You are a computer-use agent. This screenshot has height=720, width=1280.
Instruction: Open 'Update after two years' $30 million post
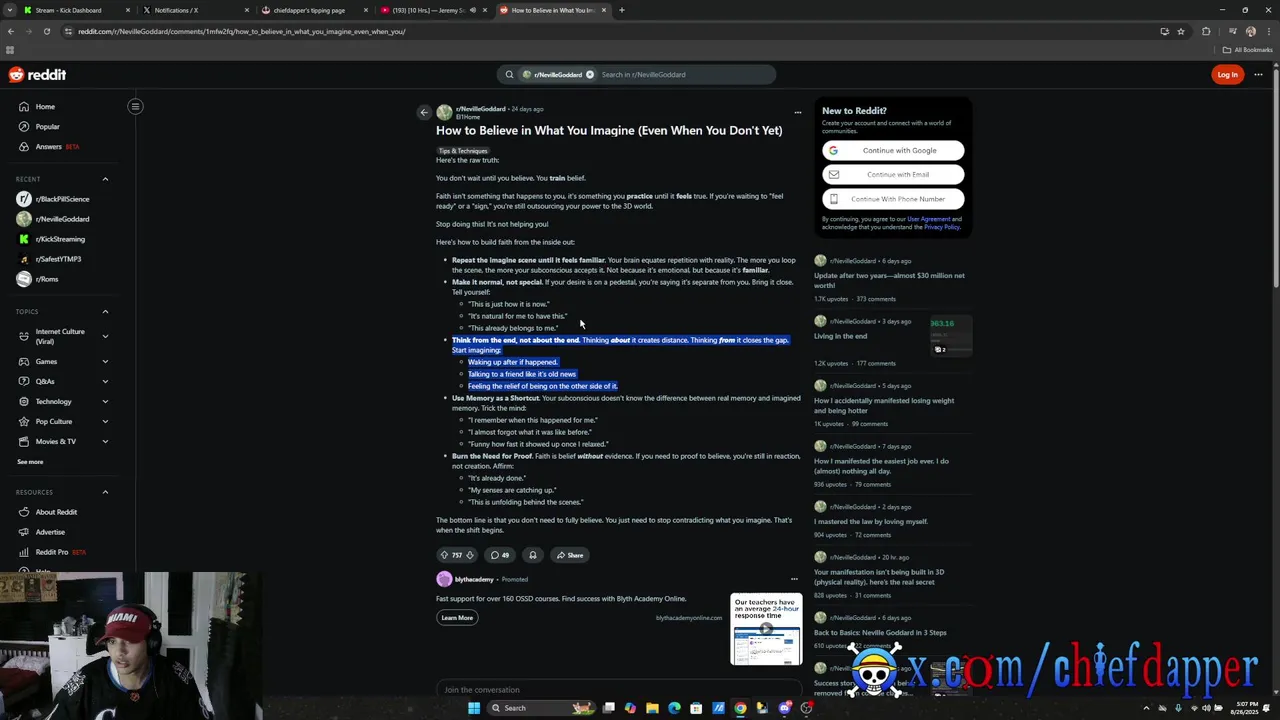click(x=889, y=280)
